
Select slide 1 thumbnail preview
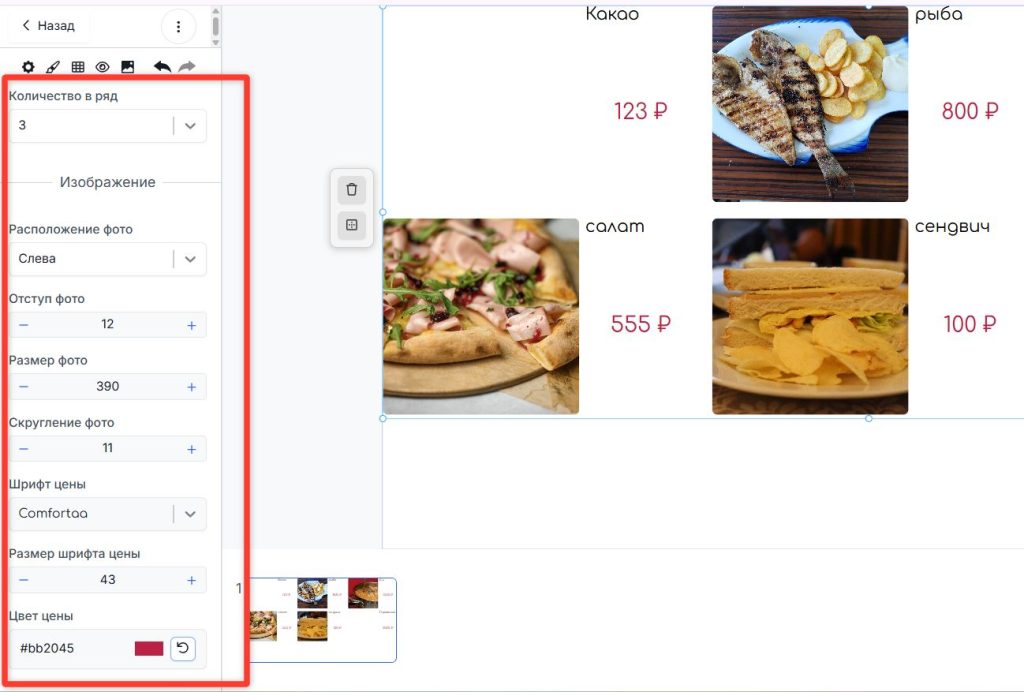point(323,620)
